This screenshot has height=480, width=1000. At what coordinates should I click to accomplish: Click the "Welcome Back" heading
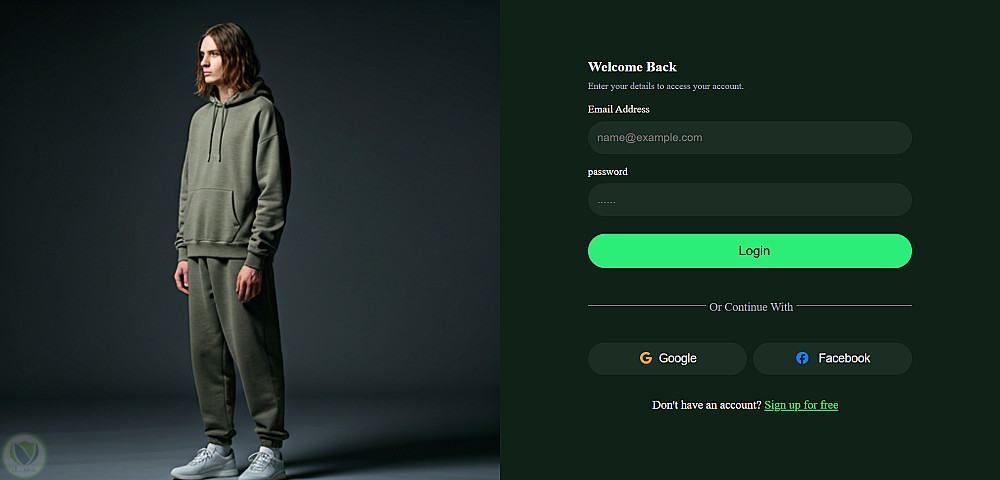[x=632, y=67]
